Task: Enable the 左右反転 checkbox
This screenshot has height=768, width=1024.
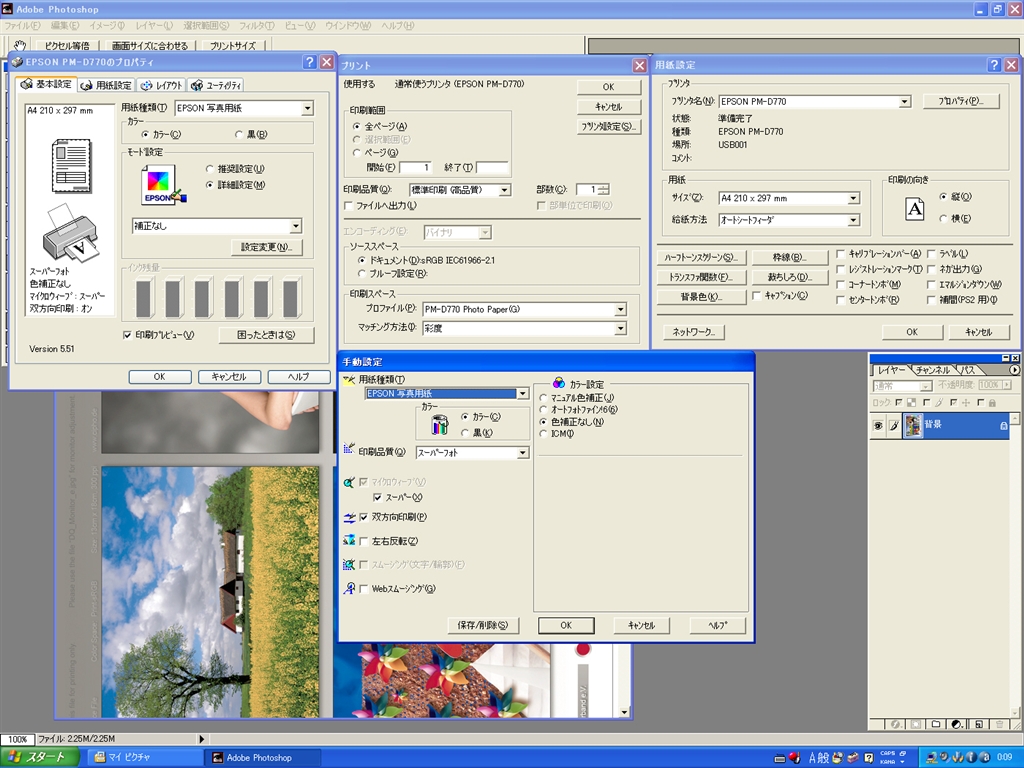Action: tap(364, 541)
